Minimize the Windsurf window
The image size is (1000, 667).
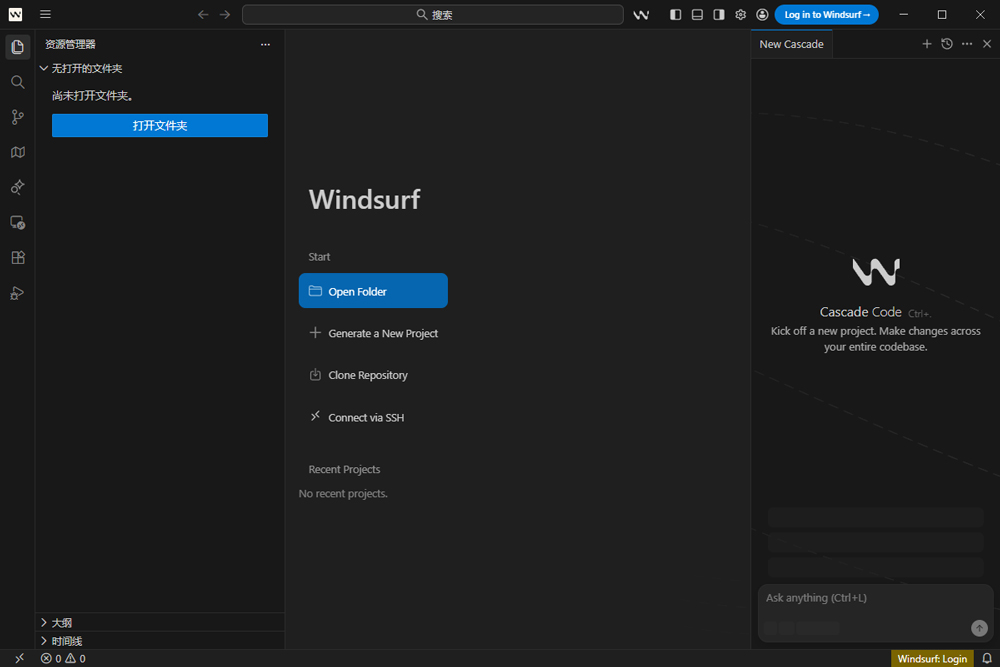pos(904,14)
